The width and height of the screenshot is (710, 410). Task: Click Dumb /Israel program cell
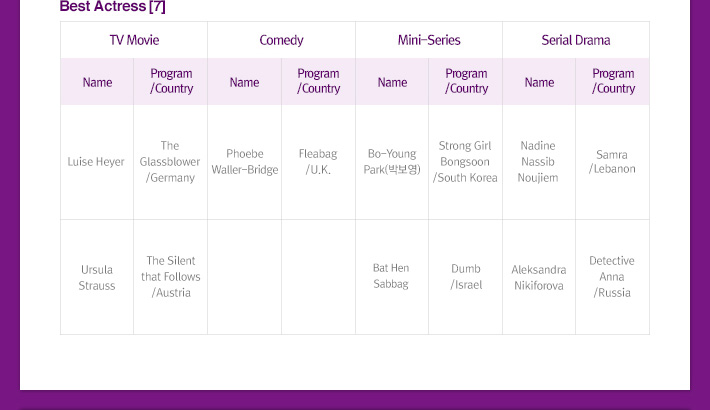pos(466,277)
